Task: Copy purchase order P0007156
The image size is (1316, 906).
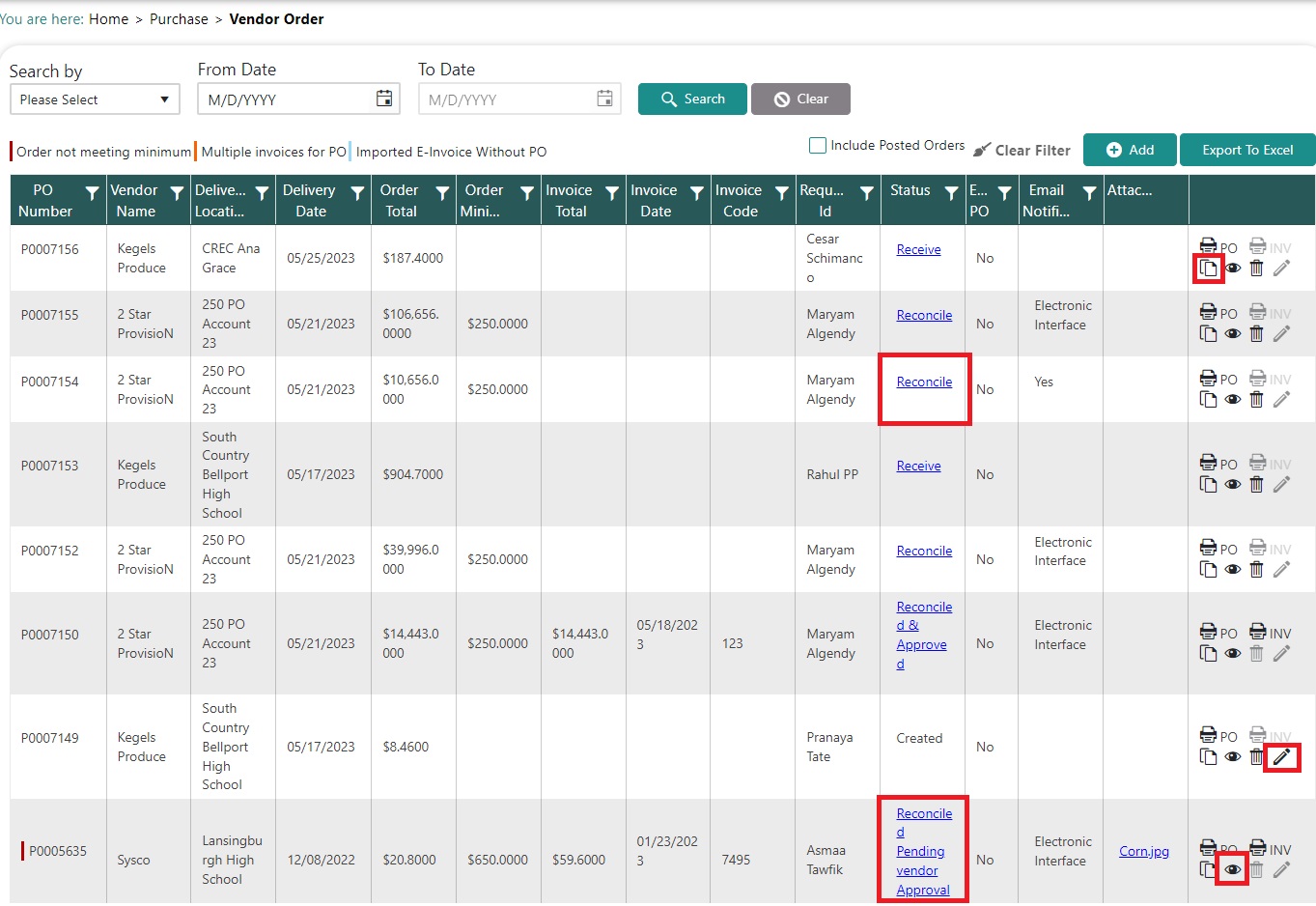Action: pyautogui.click(x=1208, y=269)
